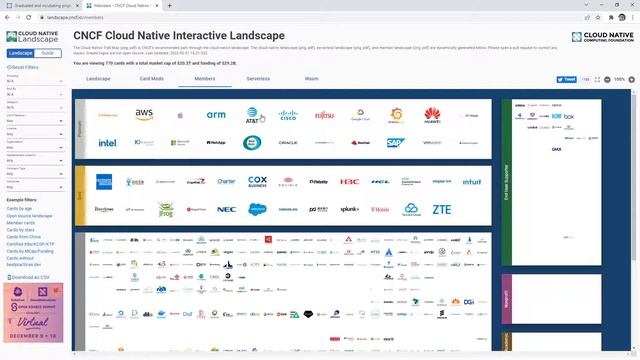
Task: Click the Cox Business logo
Action: (257, 182)
